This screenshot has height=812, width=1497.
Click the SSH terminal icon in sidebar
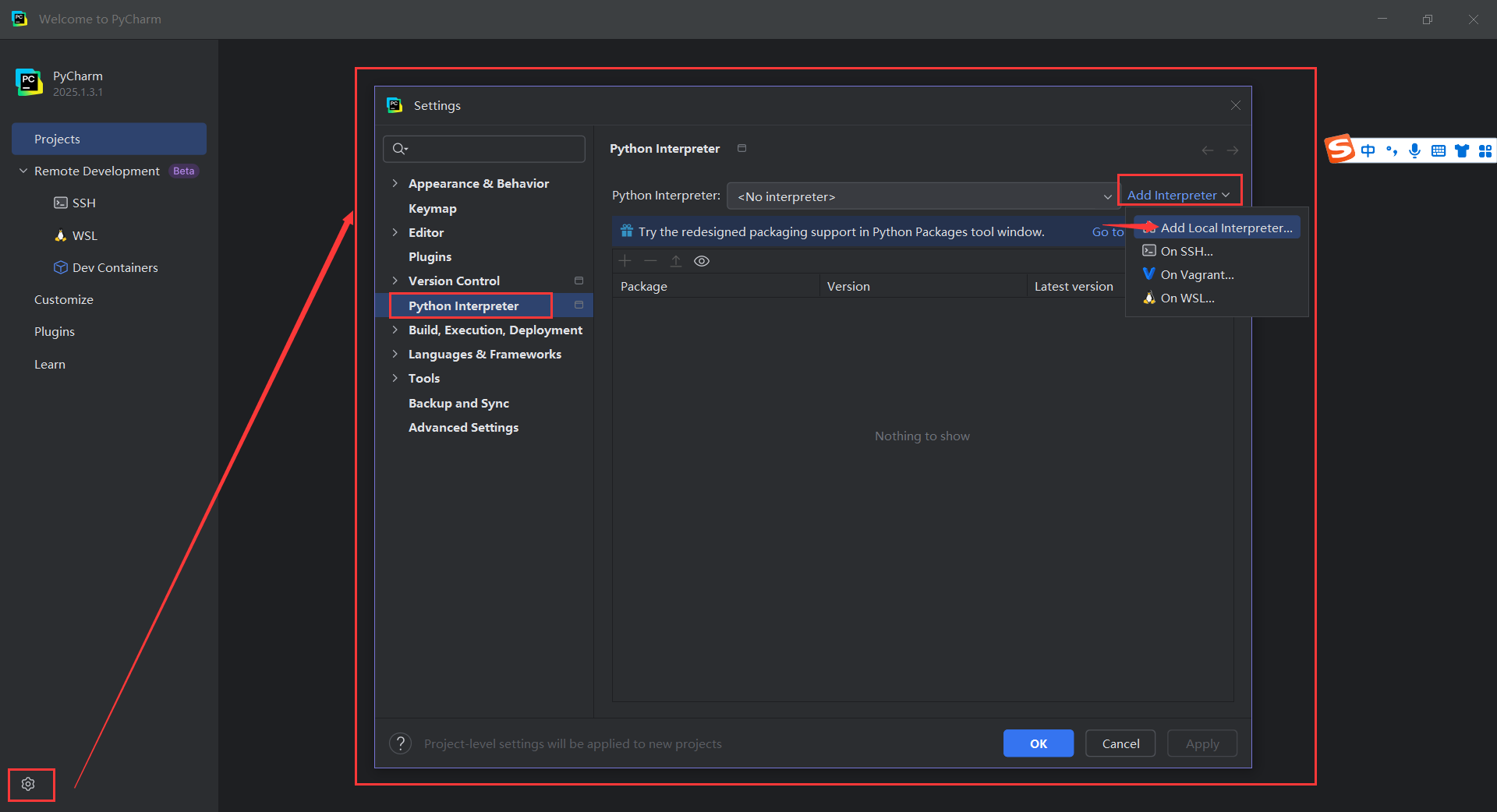(x=60, y=203)
